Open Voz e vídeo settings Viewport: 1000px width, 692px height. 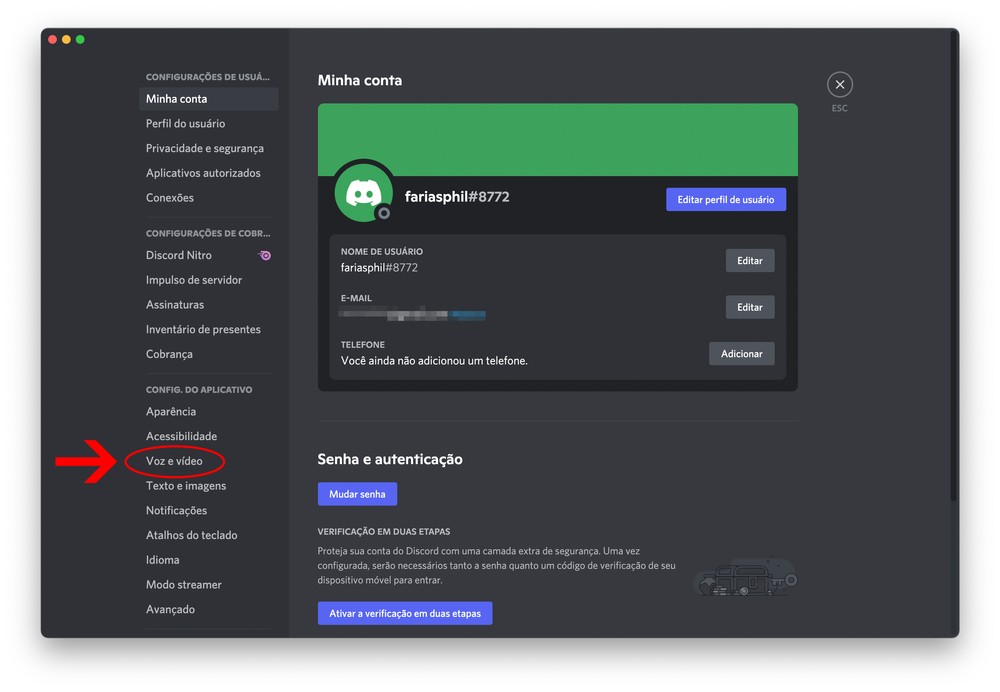click(x=174, y=461)
